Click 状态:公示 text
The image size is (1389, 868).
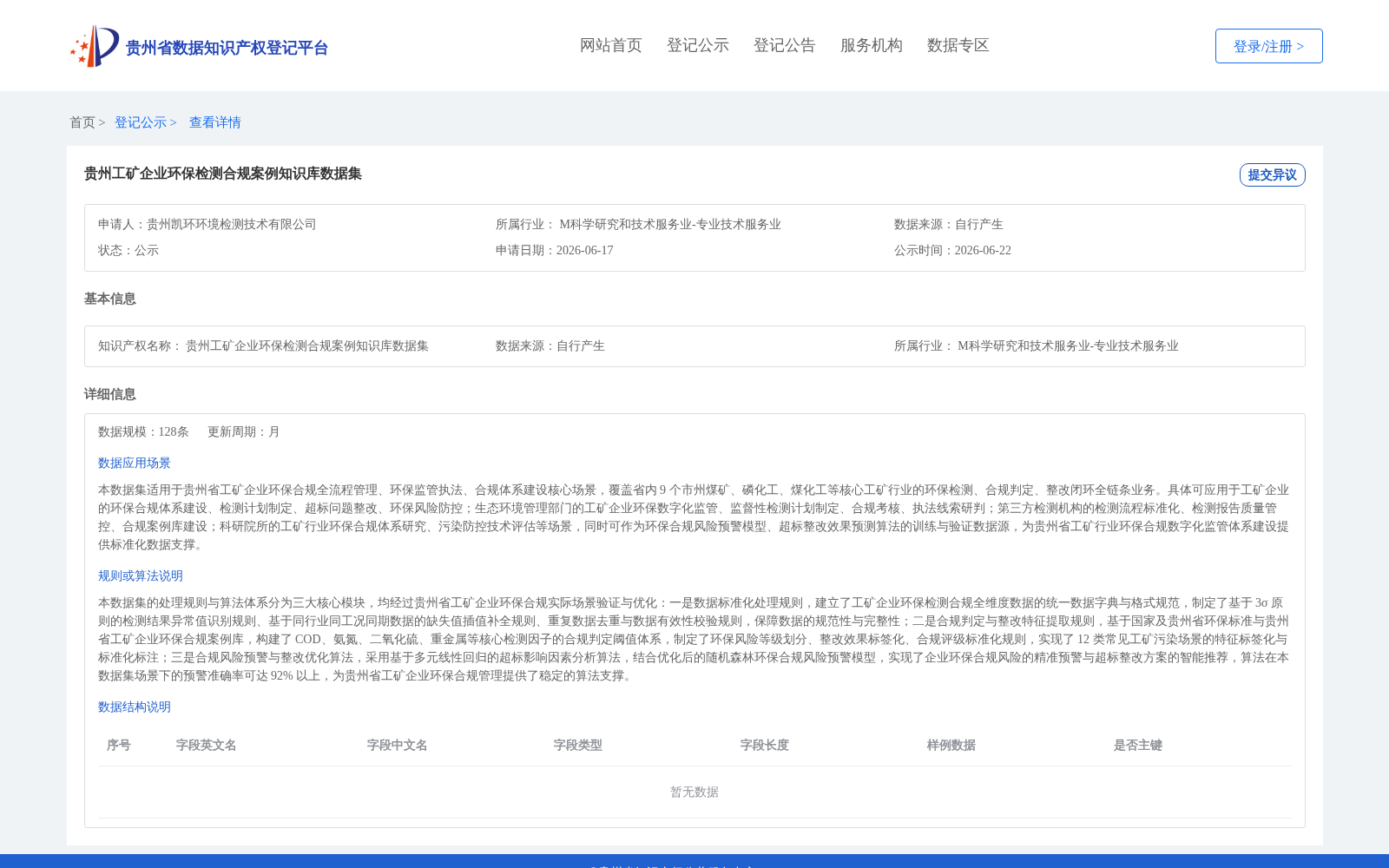[128, 250]
